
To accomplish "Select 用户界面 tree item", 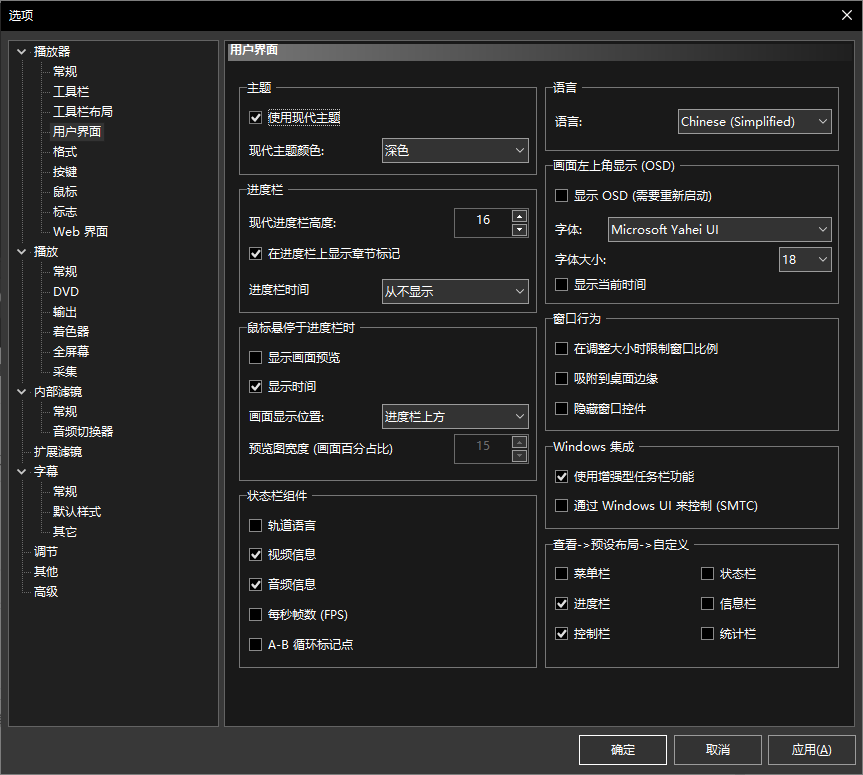I will [x=77, y=132].
